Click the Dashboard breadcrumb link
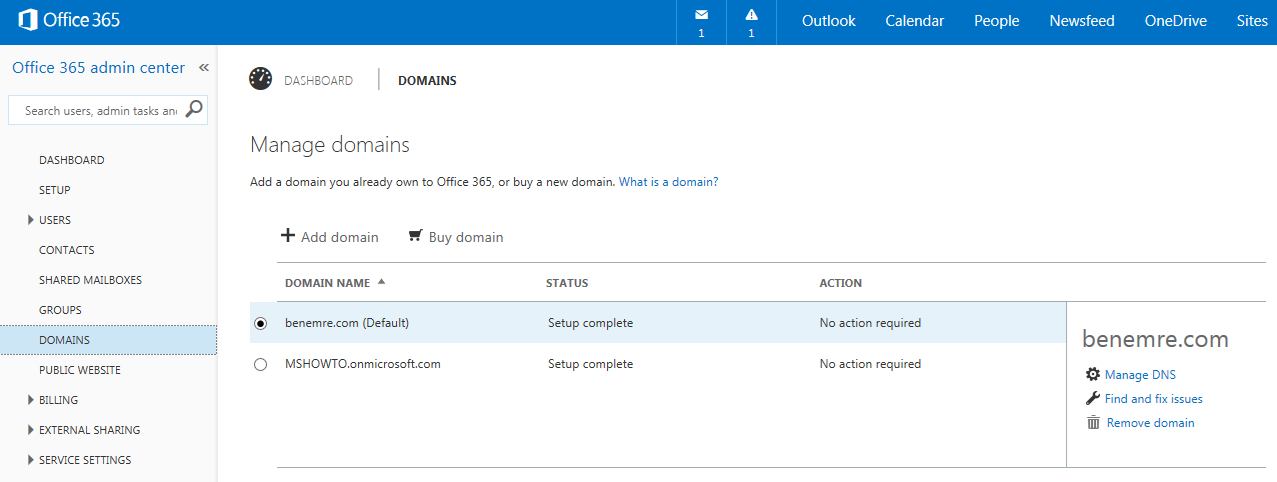The width and height of the screenshot is (1277, 482). (318, 81)
